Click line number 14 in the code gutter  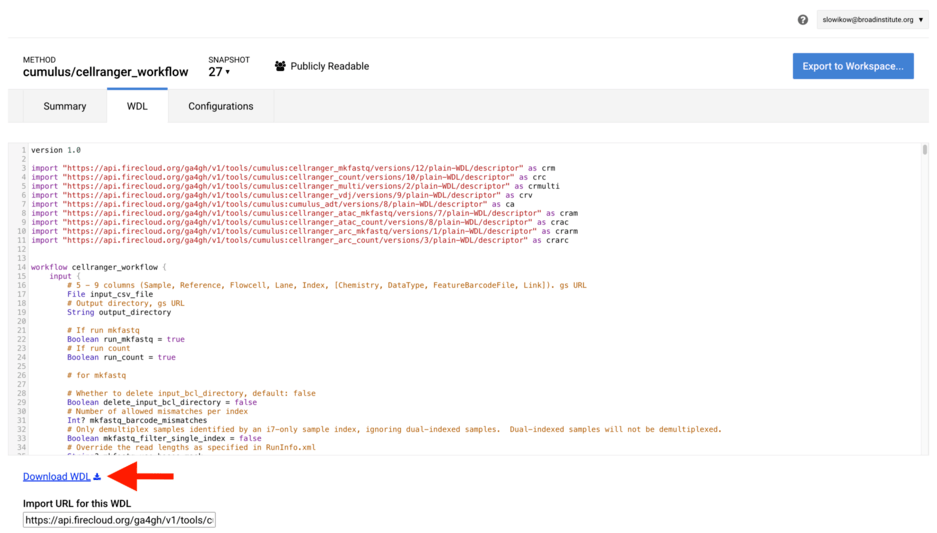point(21,268)
